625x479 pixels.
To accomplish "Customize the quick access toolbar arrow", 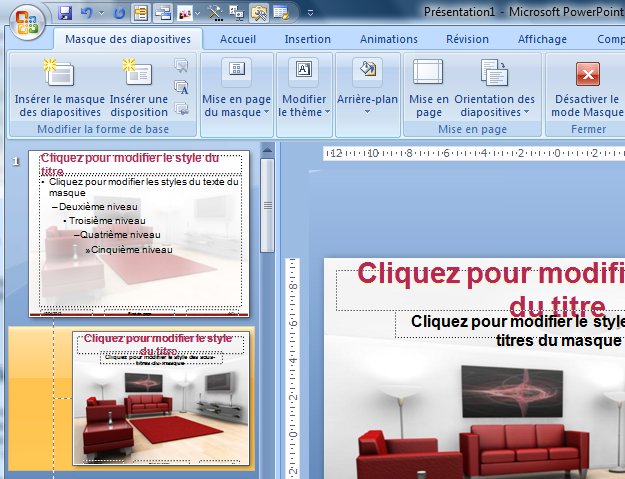I will (x=310, y=13).
